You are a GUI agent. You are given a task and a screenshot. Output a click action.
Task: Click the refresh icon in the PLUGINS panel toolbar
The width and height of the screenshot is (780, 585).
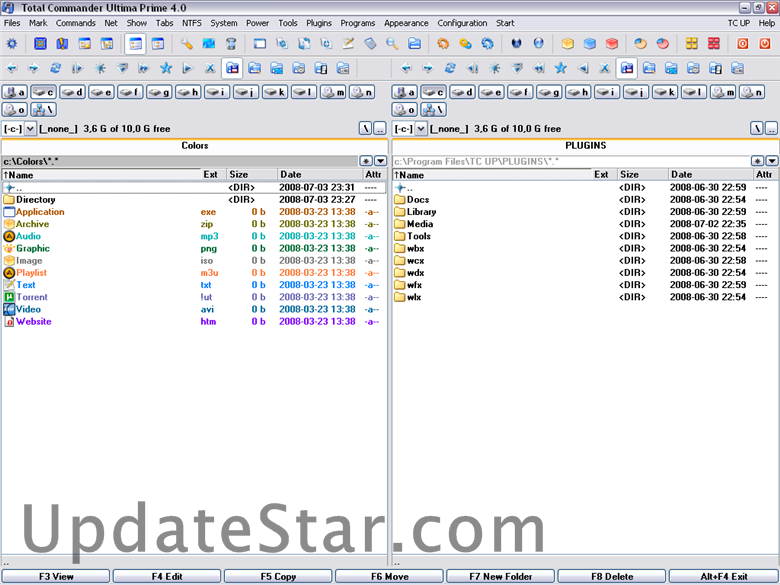450,68
